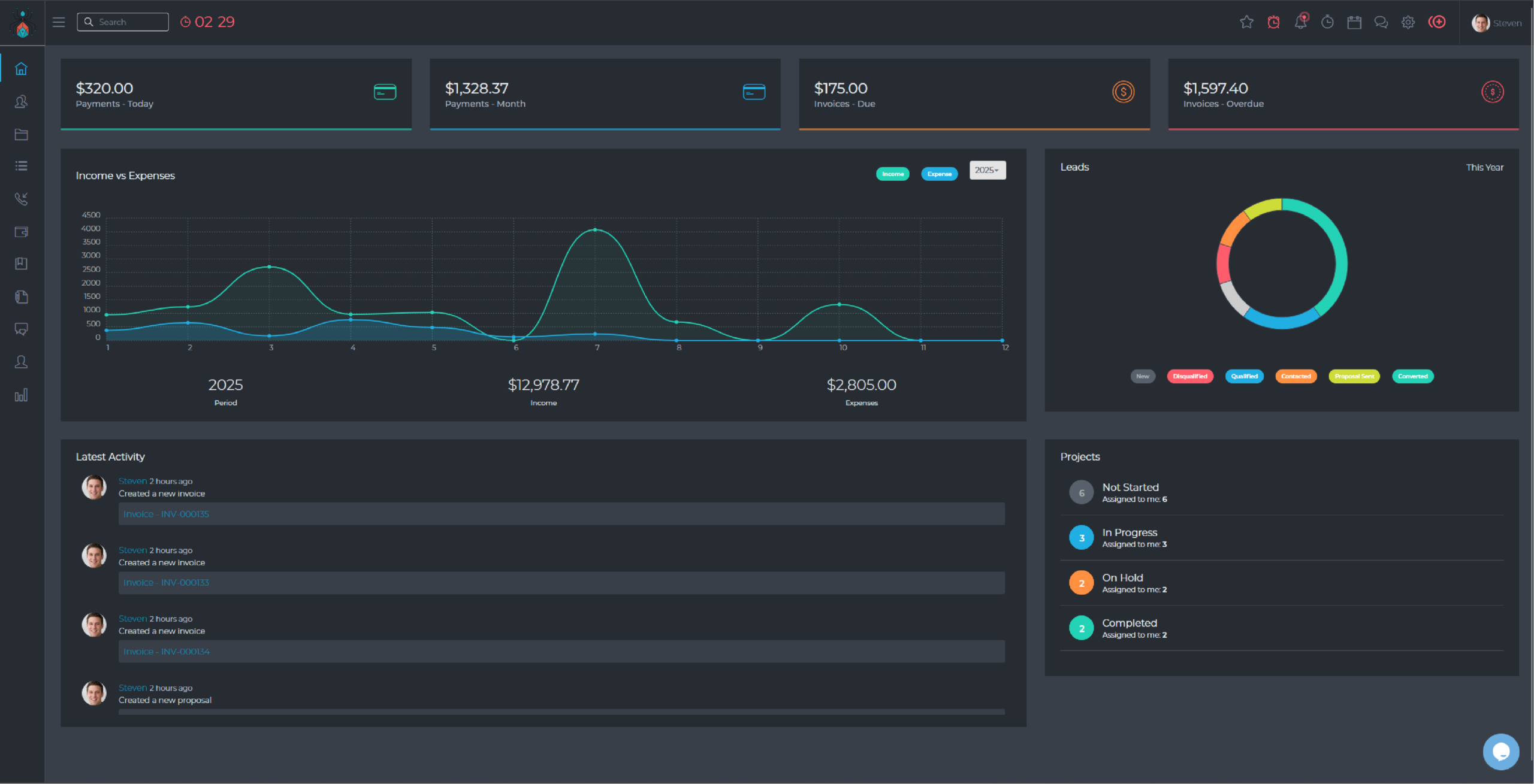
Task: Click the Search input field
Action: [x=123, y=22]
